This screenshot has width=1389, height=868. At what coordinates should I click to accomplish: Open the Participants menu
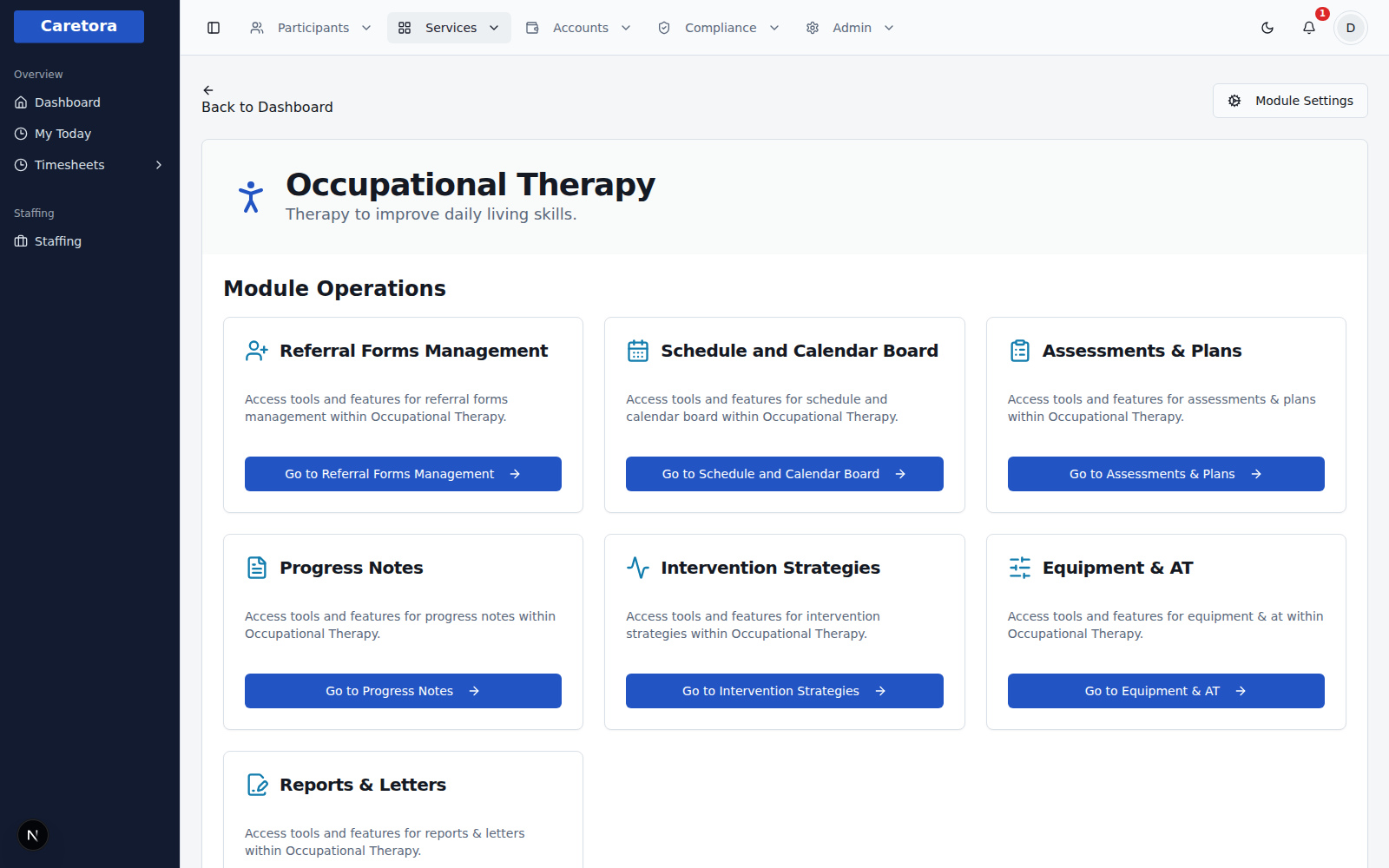[x=311, y=28]
